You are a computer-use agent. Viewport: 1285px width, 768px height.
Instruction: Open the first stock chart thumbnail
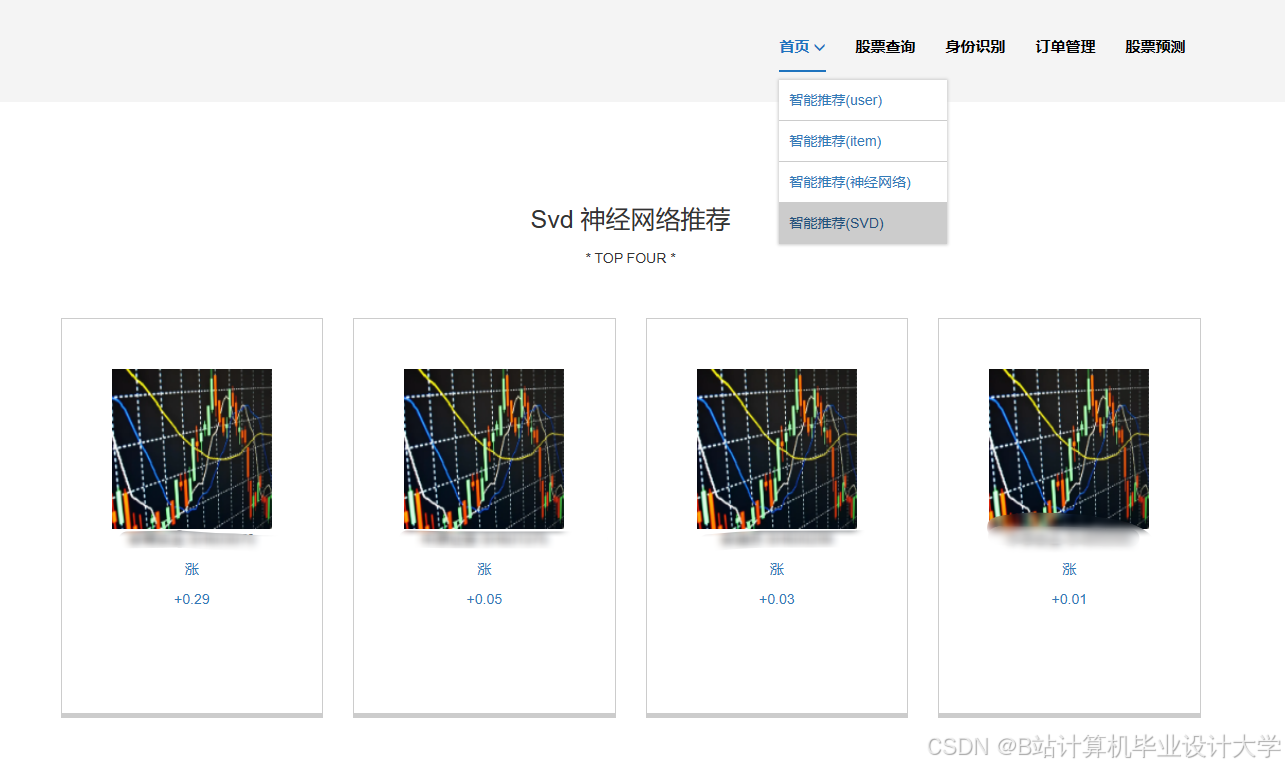click(x=191, y=448)
